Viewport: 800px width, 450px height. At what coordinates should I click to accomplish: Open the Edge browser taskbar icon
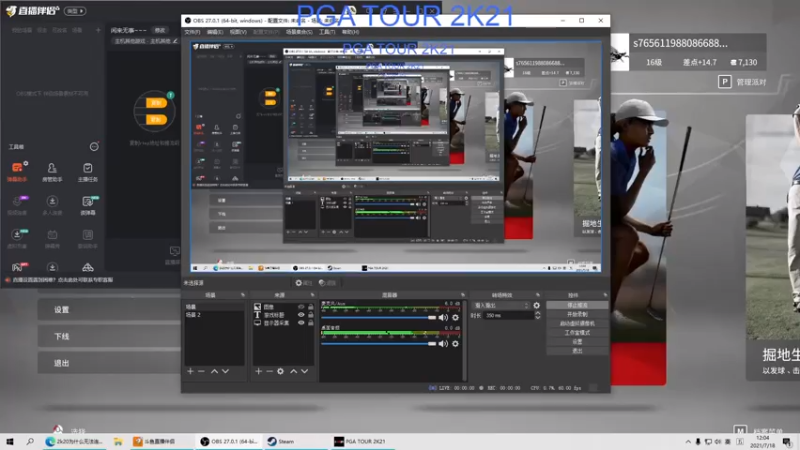pos(74,441)
